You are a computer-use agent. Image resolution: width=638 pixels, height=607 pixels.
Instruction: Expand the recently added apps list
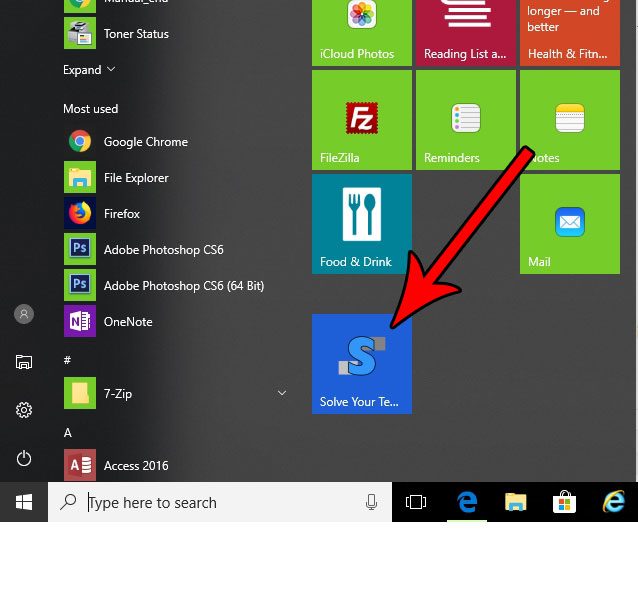[89, 70]
